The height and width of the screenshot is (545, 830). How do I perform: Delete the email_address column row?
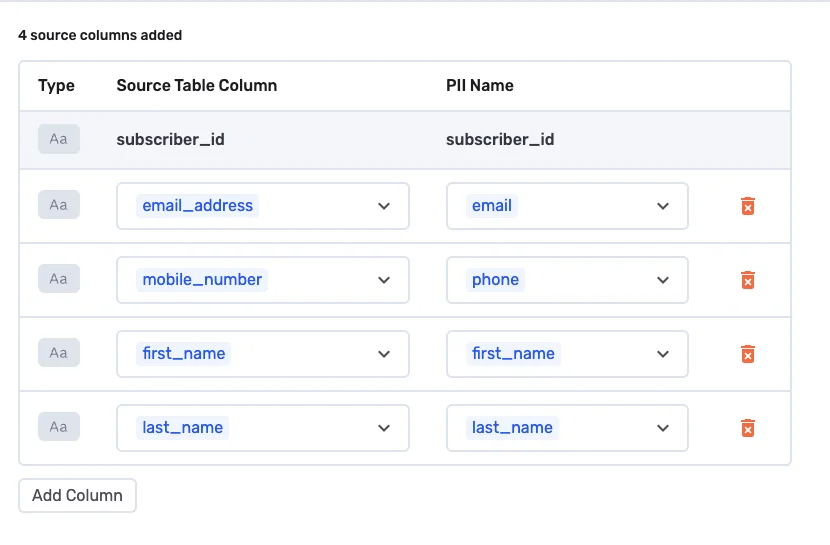pyautogui.click(x=747, y=206)
